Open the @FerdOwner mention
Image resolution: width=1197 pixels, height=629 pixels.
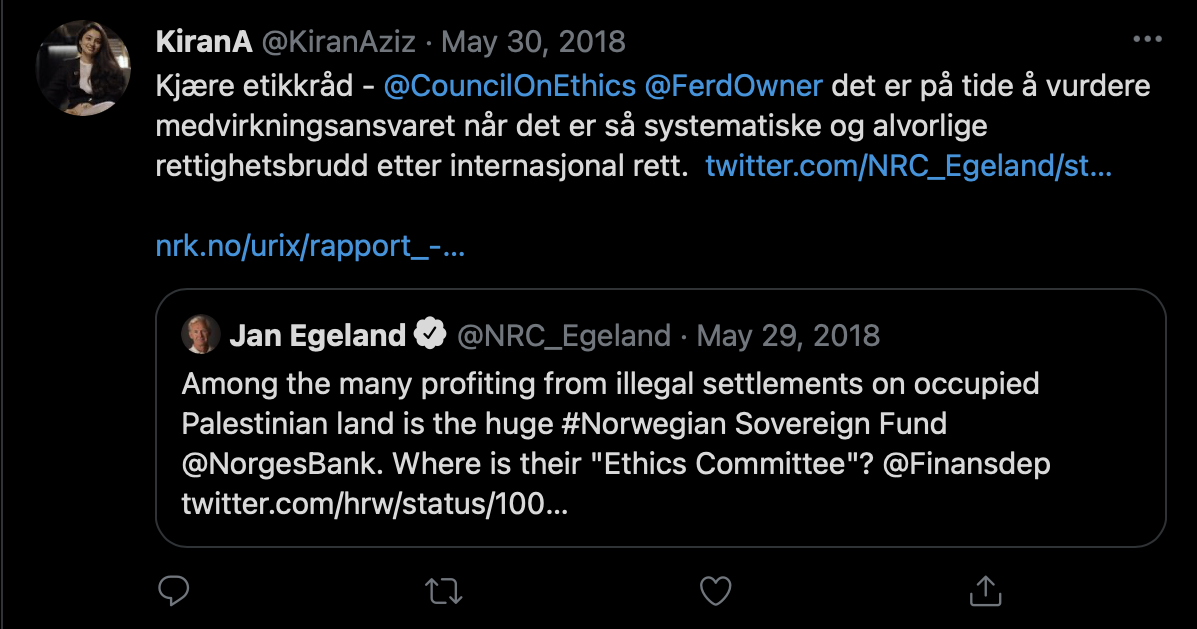pyautogui.click(x=734, y=86)
